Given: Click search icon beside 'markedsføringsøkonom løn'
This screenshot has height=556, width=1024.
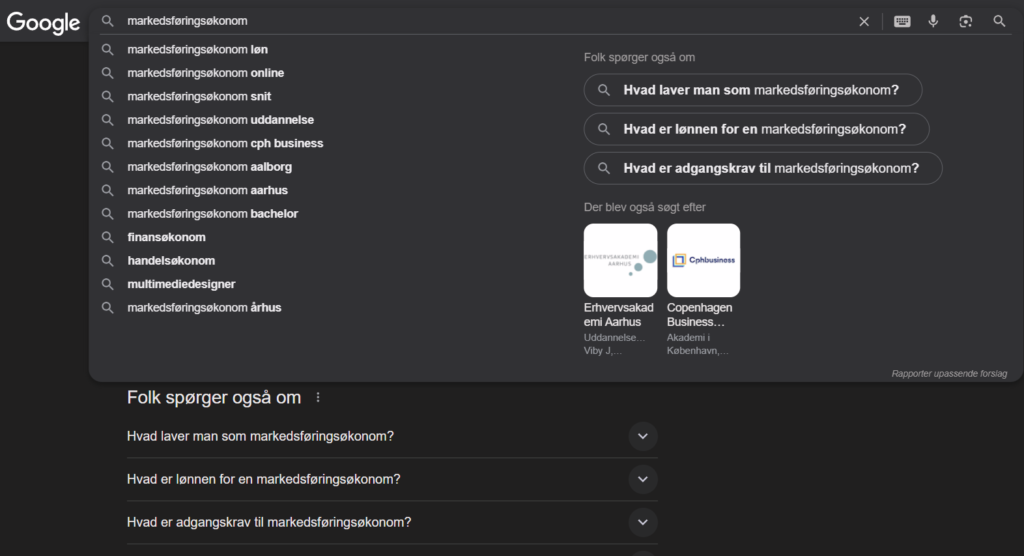Looking at the screenshot, I should point(108,50).
